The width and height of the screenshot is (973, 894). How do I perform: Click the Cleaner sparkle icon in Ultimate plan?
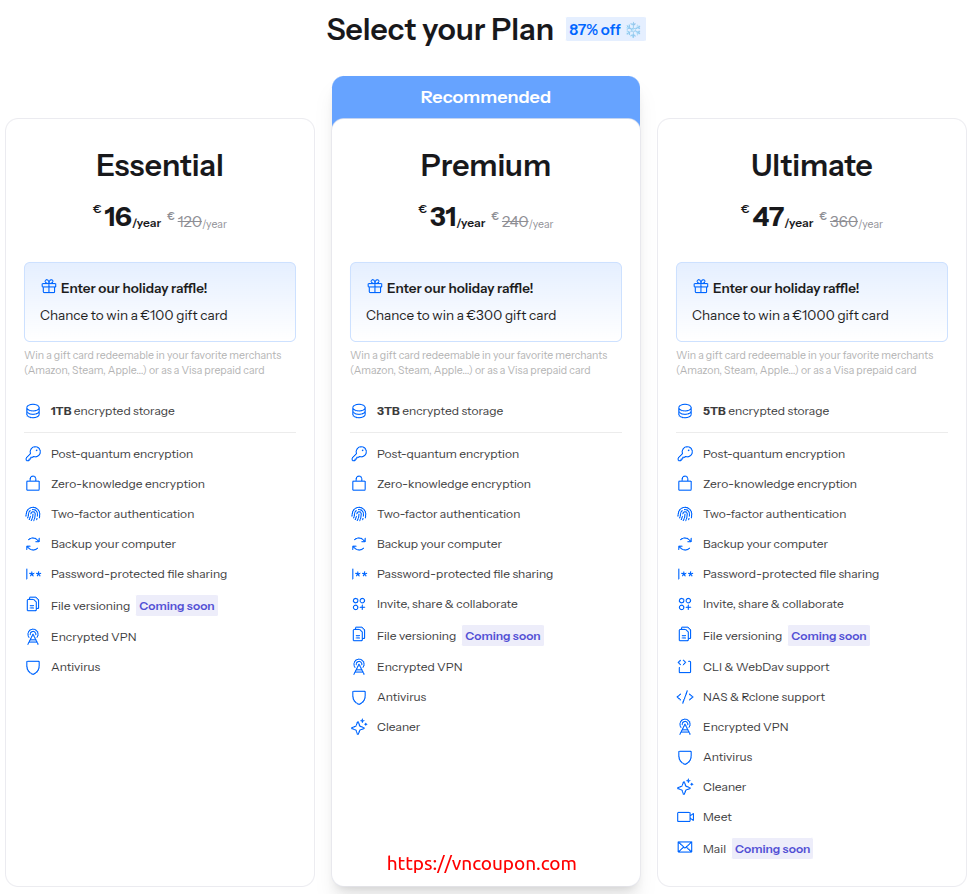tap(685, 787)
